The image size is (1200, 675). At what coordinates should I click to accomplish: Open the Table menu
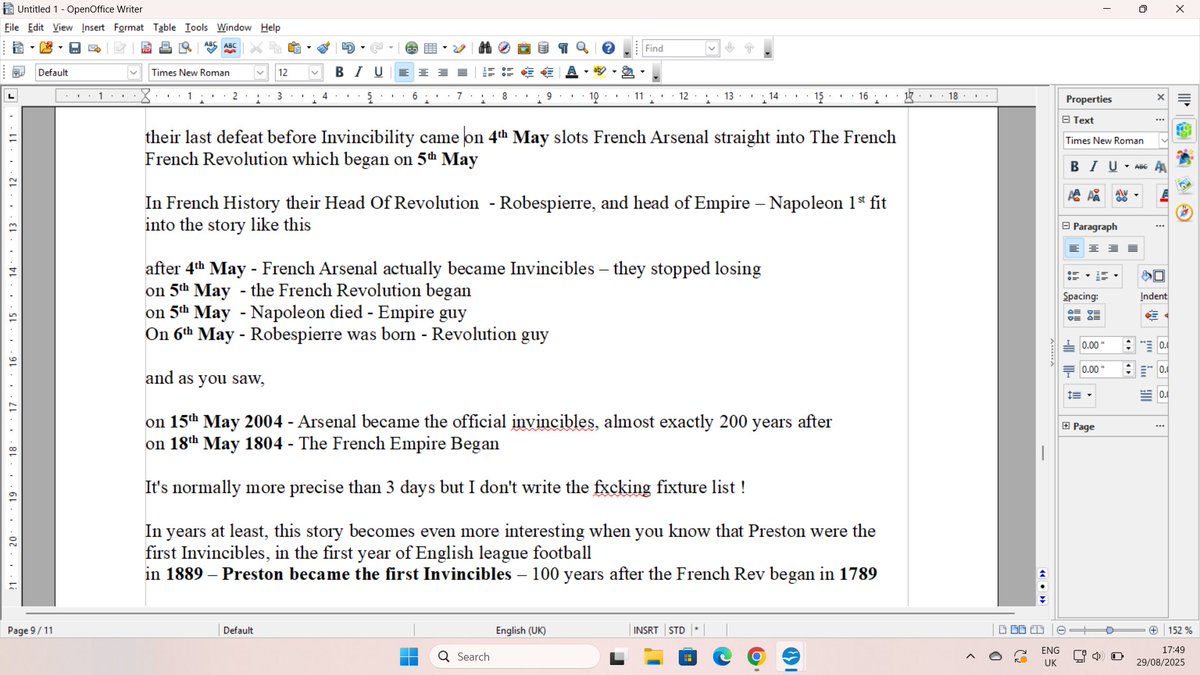click(x=165, y=27)
